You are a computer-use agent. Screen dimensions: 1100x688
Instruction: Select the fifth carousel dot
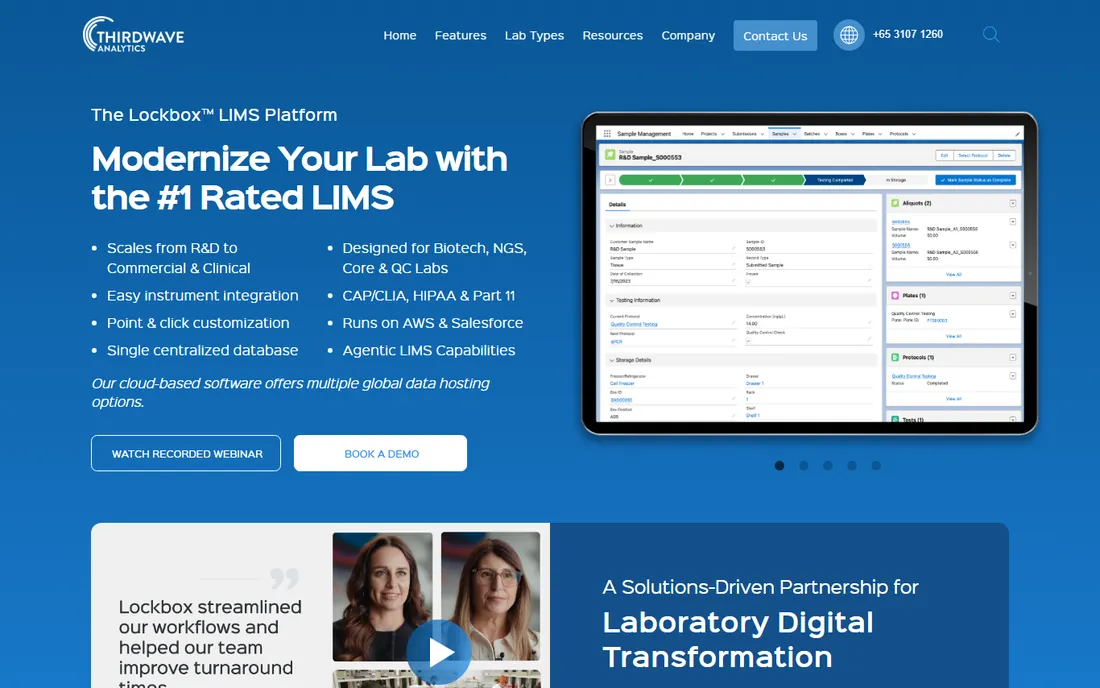point(876,466)
